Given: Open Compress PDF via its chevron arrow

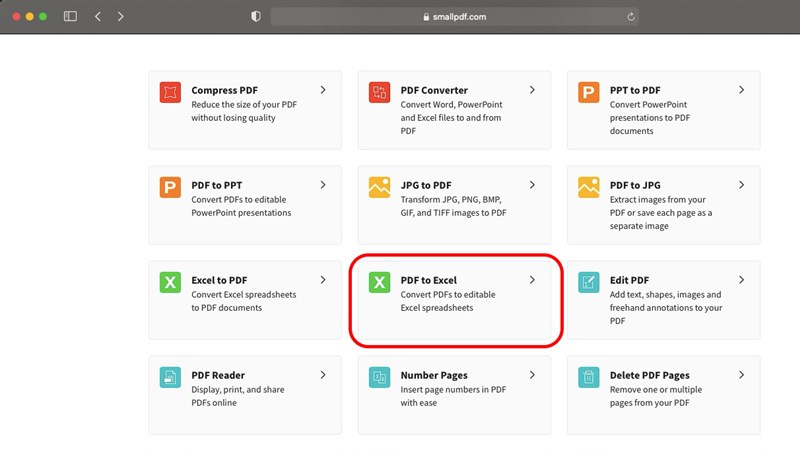Looking at the screenshot, I should coord(323,90).
